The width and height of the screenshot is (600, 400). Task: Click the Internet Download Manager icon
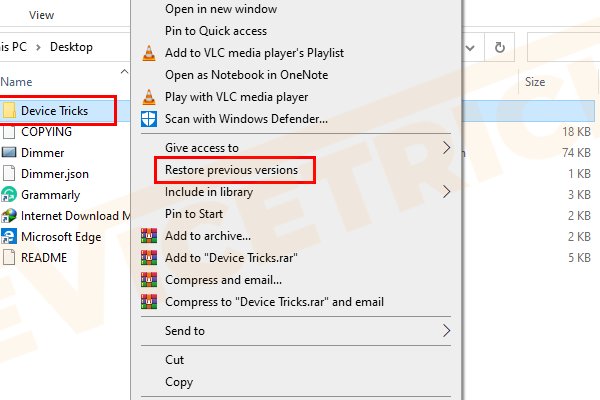pos(10,215)
